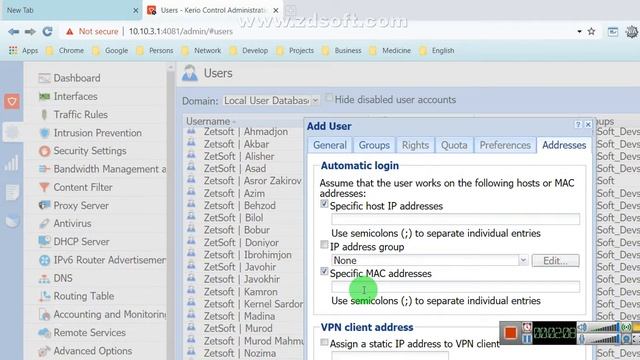Switch to the Rights tab
Image resolution: width=640 pixels, height=360 pixels.
415,145
